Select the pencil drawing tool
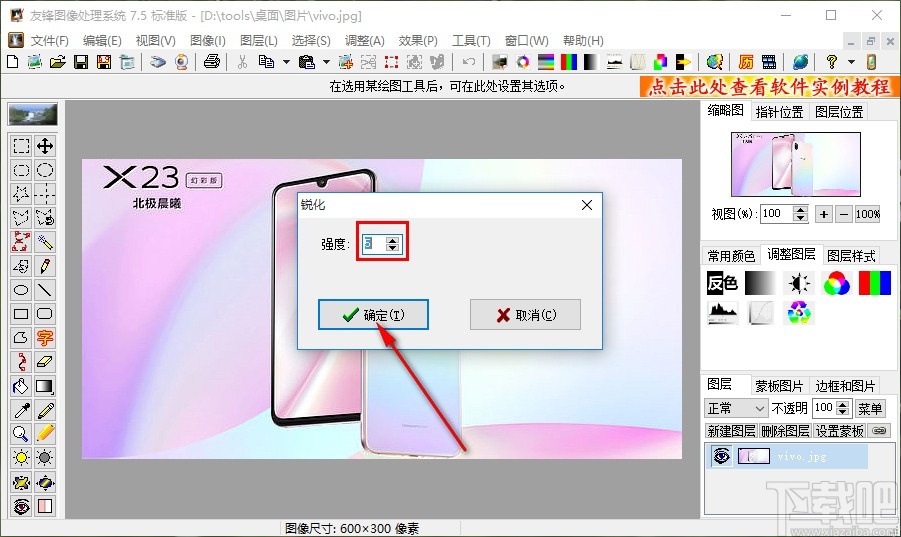The width and height of the screenshot is (901, 537). point(45,266)
